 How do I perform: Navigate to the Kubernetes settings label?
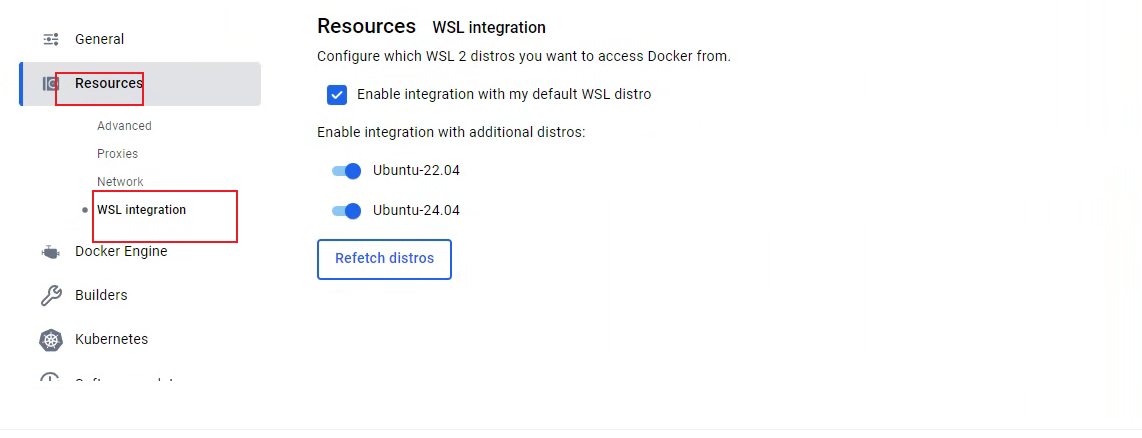[111, 340]
